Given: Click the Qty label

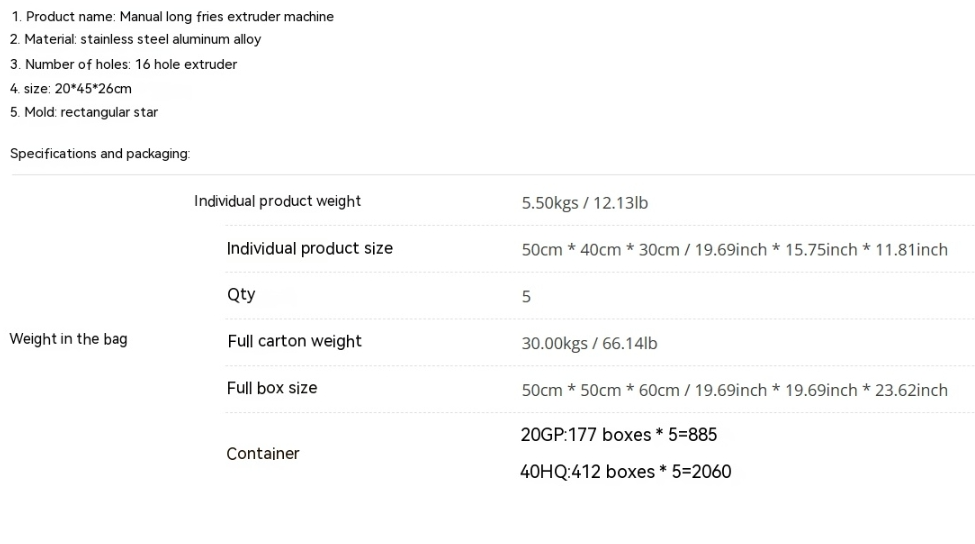Looking at the screenshot, I should click(x=241, y=295).
